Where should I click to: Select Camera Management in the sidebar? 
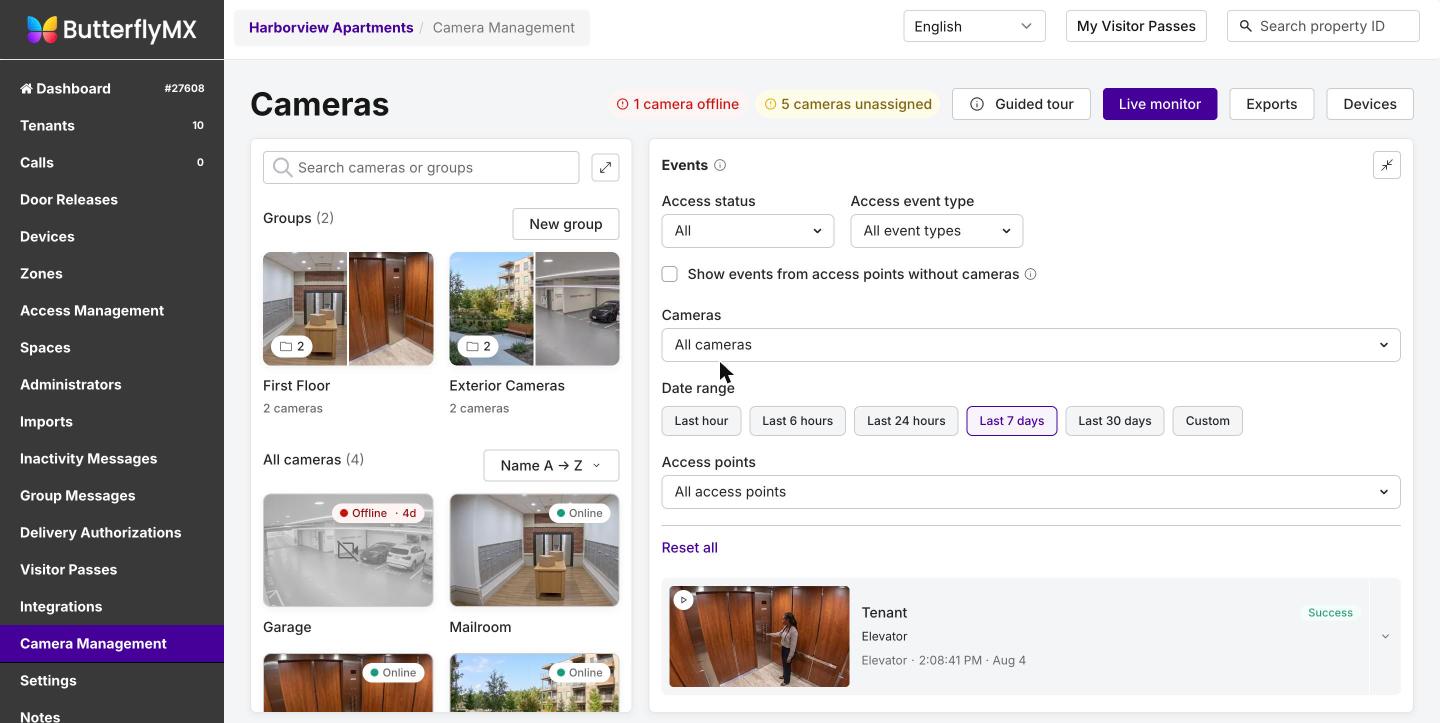112,644
